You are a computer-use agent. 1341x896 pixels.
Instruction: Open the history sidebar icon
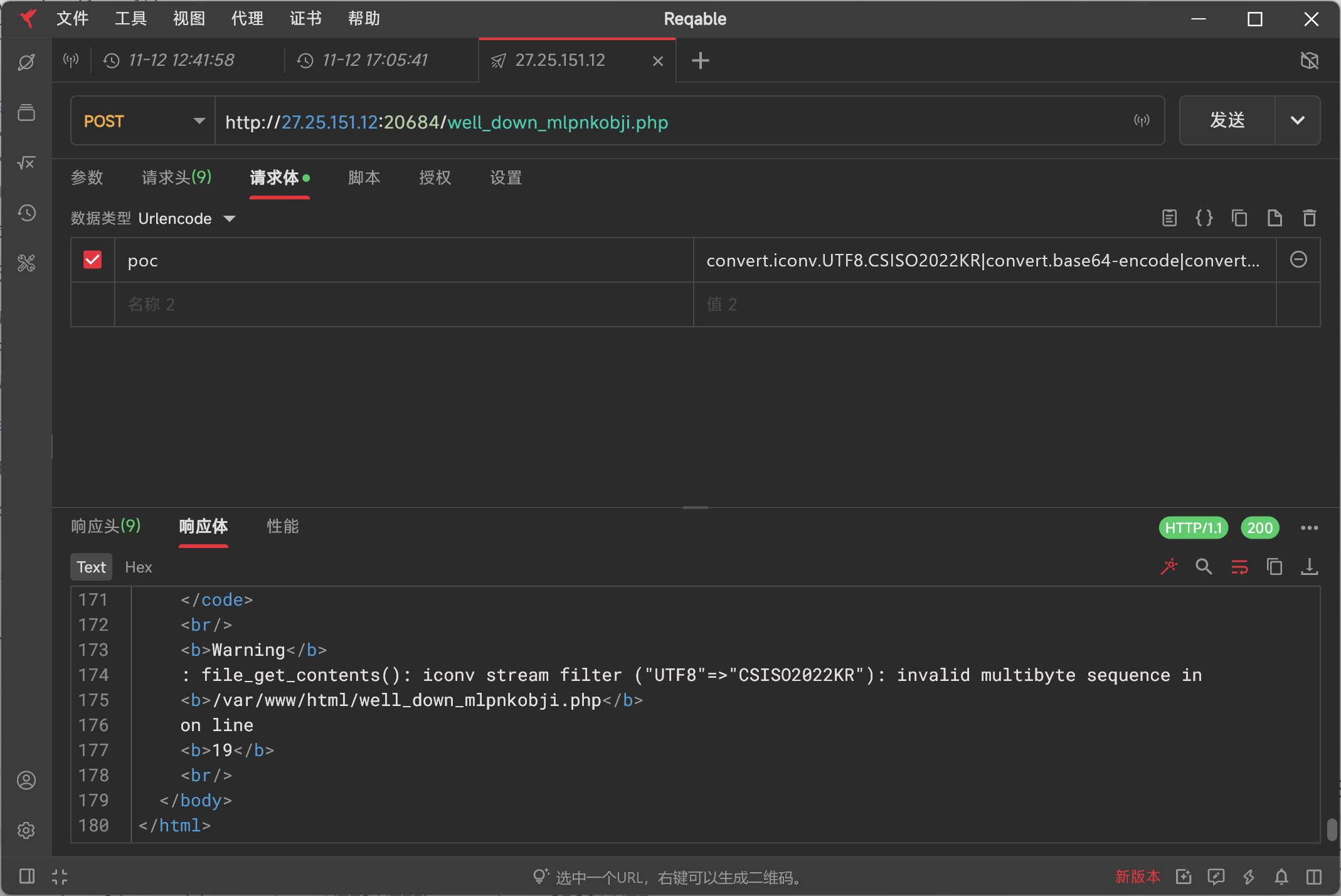coord(26,213)
